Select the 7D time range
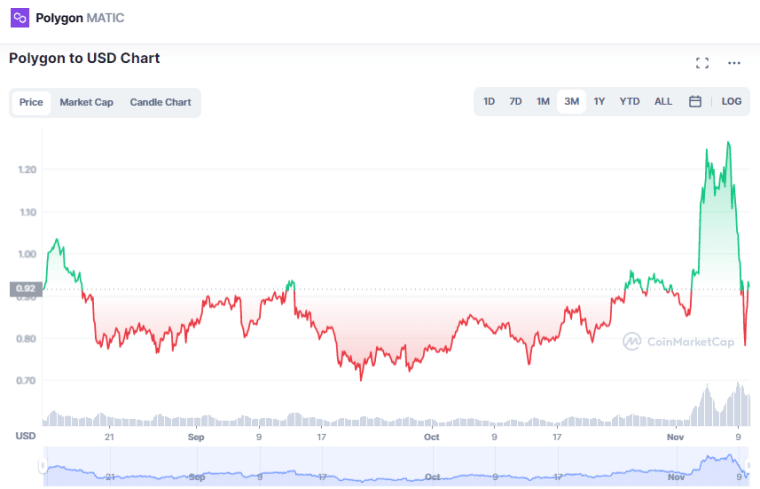Viewport: 760px width, 489px height. click(x=515, y=101)
